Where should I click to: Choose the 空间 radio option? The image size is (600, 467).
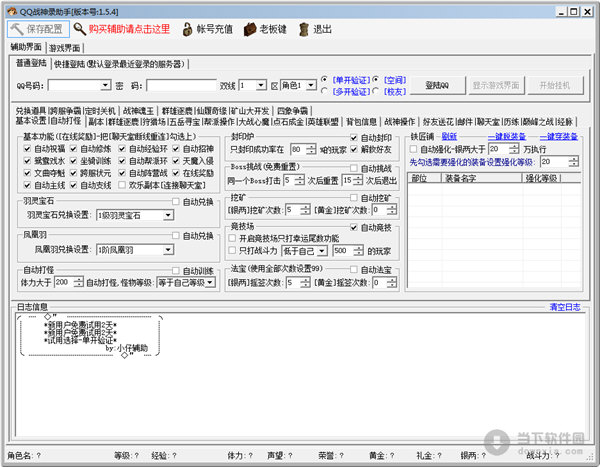tap(376, 80)
